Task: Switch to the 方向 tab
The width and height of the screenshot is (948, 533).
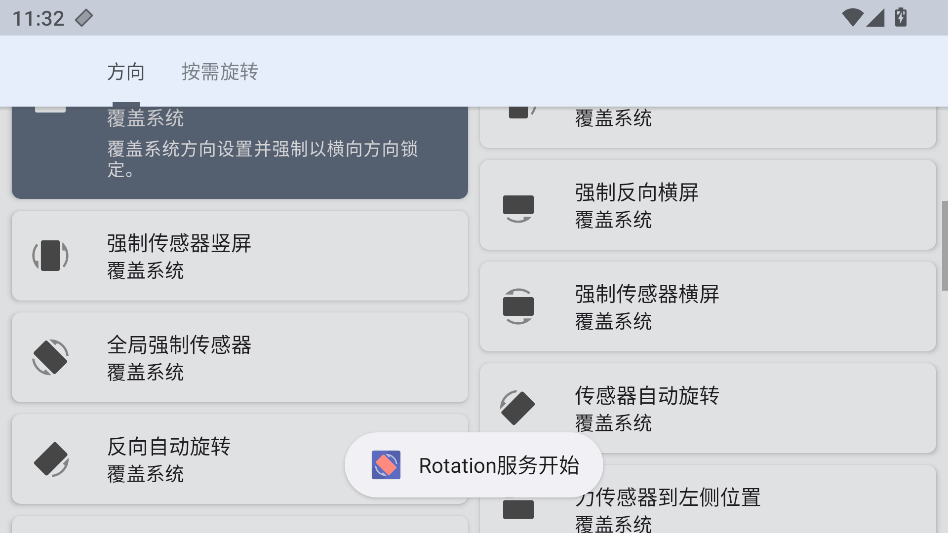Action: 126,71
